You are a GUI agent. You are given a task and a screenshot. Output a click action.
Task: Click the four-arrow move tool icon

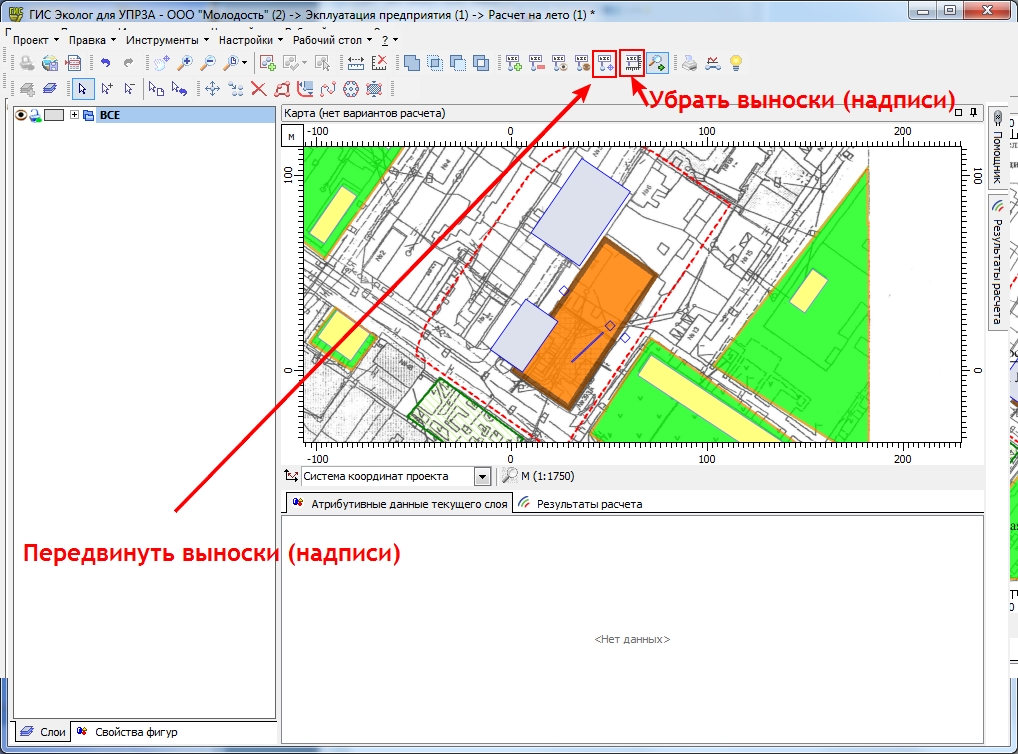pos(212,89)
